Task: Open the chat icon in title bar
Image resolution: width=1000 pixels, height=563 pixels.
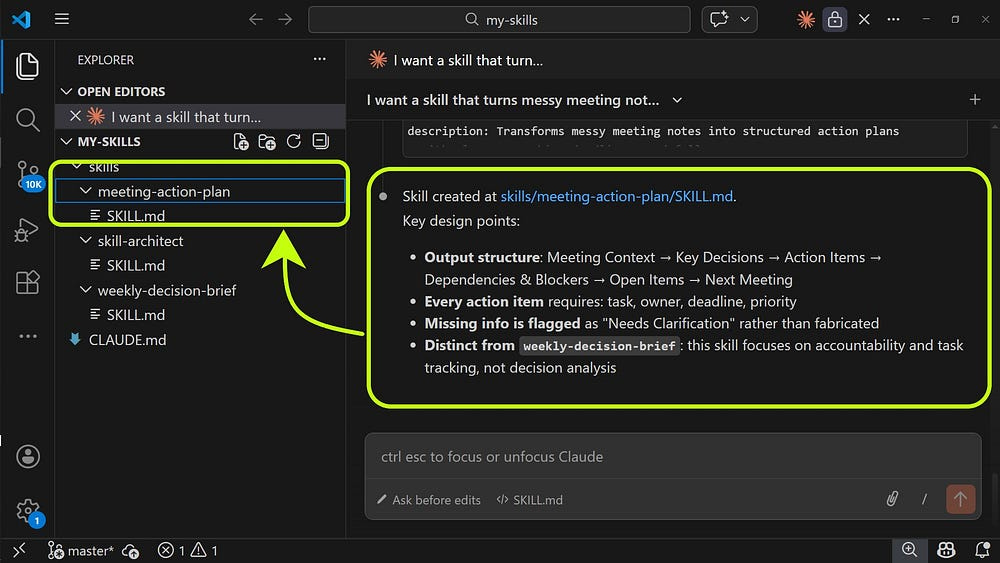Action: point(719,19)
